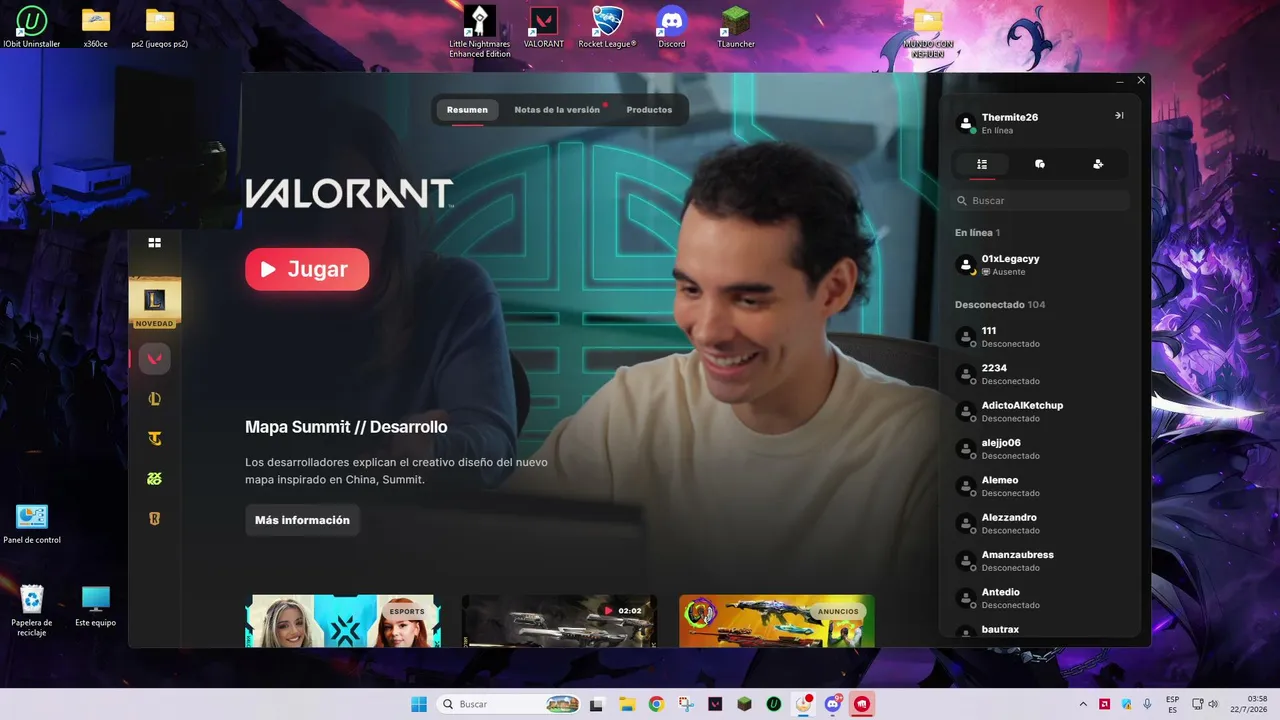
Task: Click the friends Buscar search field
Action: point(1040,201)
